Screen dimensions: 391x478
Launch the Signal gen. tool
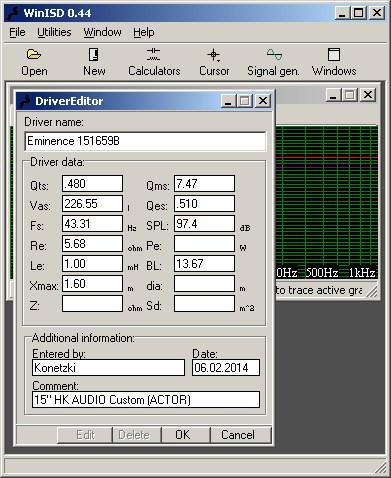coord(273,62)
